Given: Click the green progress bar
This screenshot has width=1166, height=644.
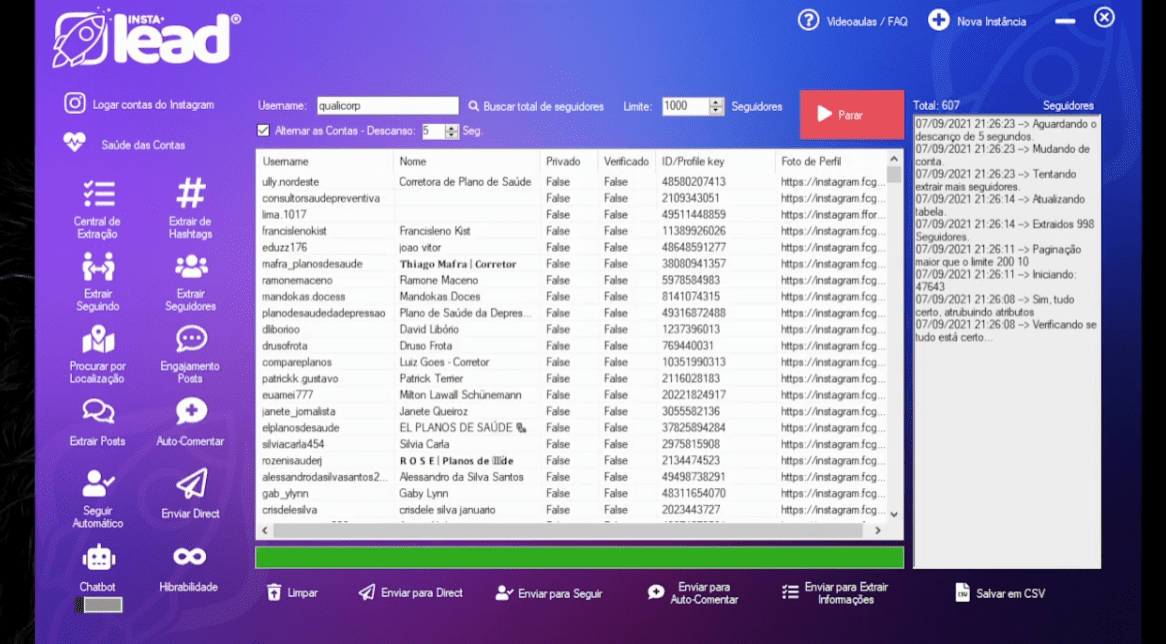Looking at the screenshot, I should 579,557.
